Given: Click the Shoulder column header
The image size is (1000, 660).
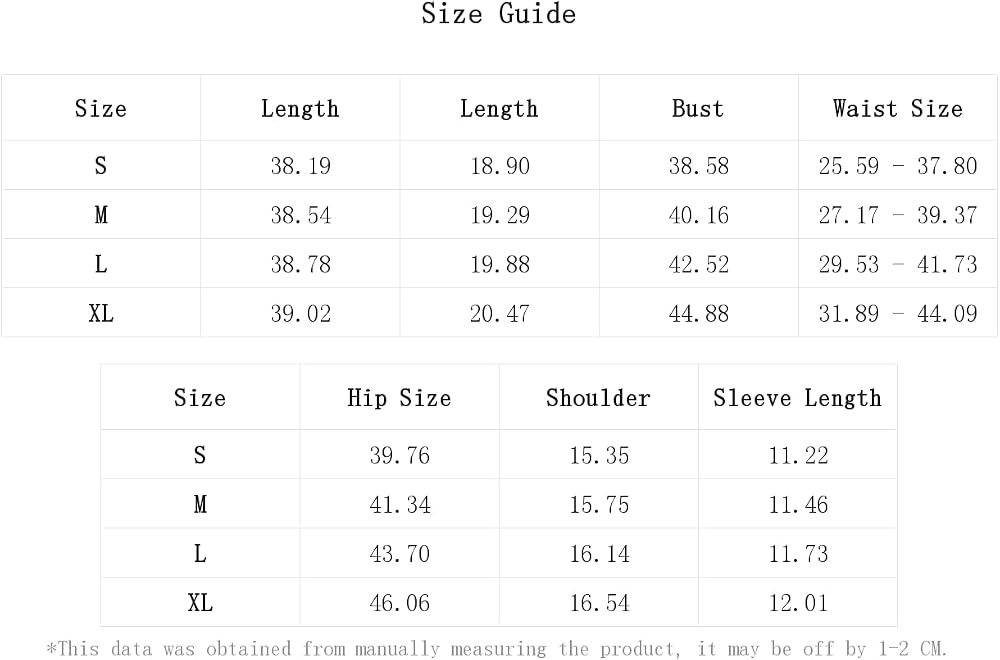Looking at the screenshot, I should click(598, 398).
